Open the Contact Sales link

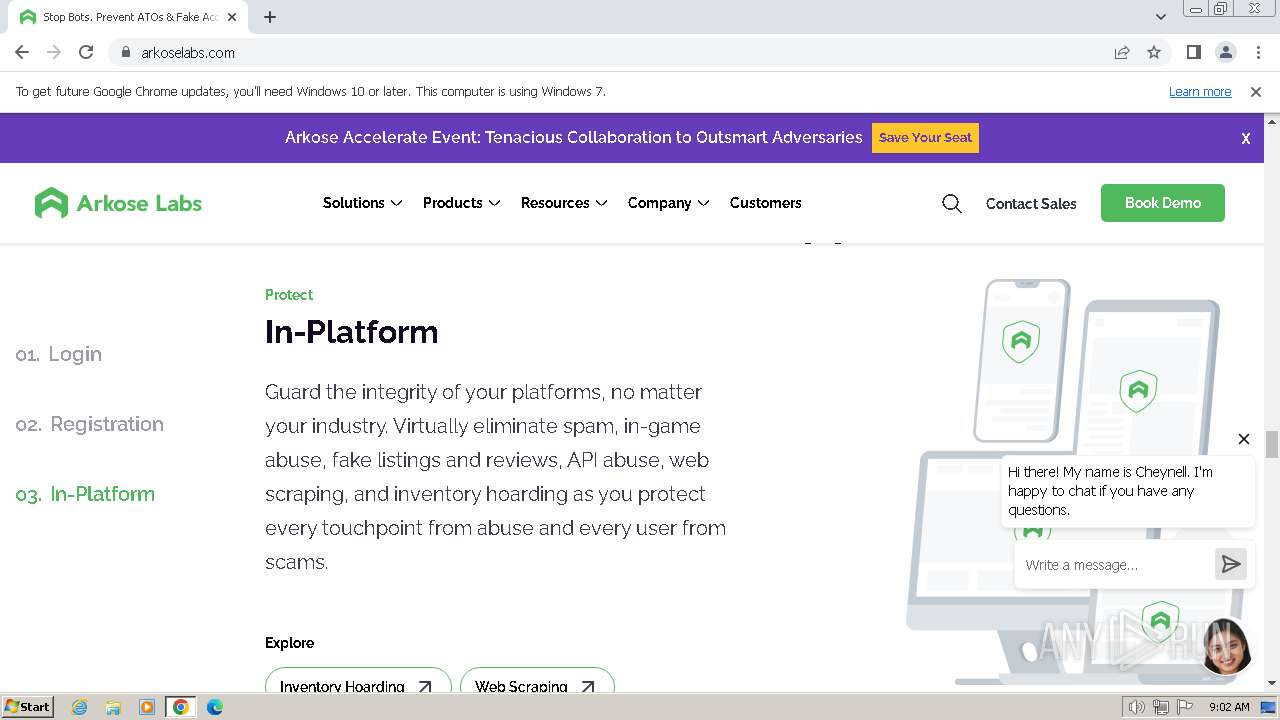click(x=1031, y=203)
